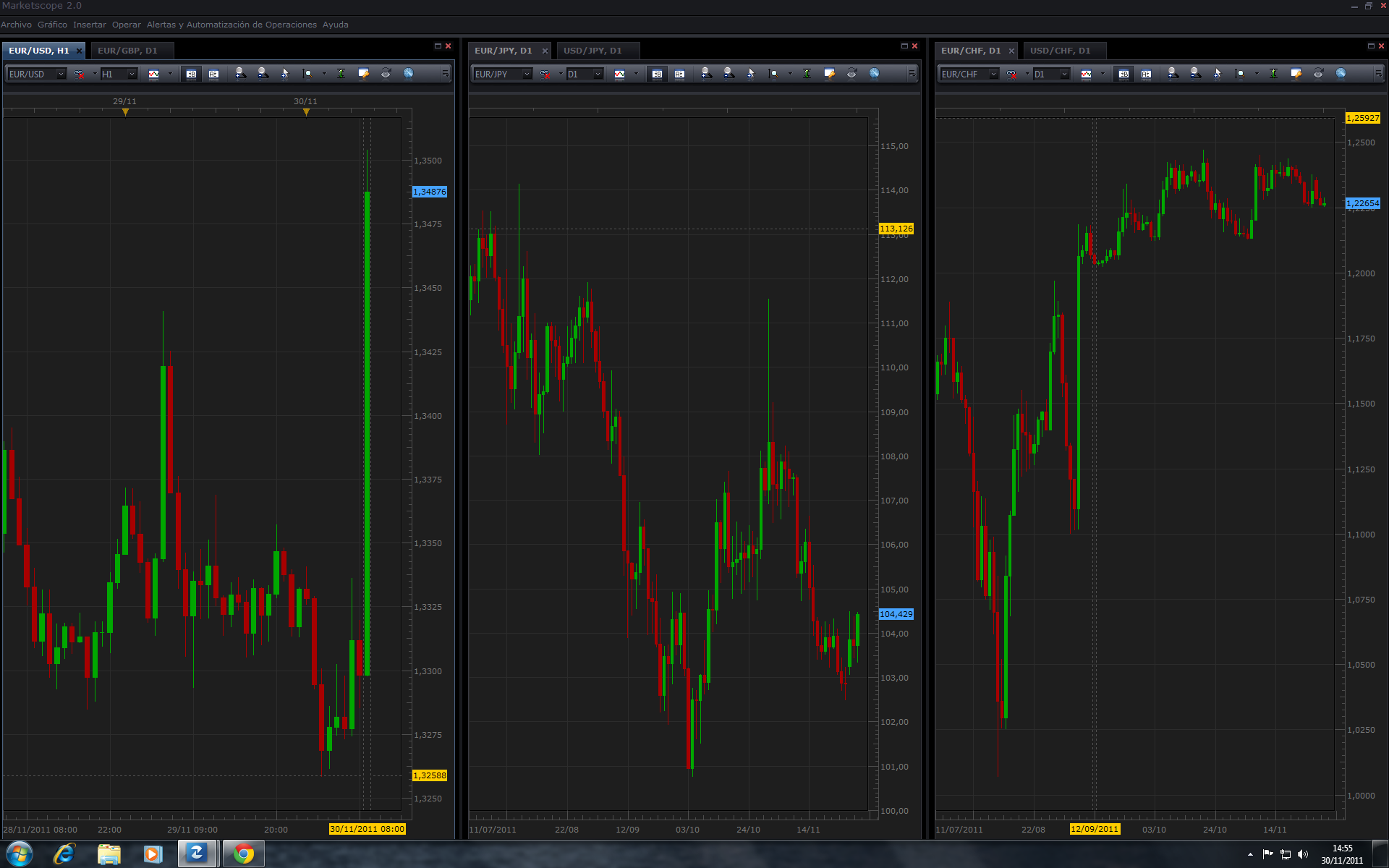Open Google Chrome from the taskbar
Screen dimensions: 1389x868
[244, 854]
